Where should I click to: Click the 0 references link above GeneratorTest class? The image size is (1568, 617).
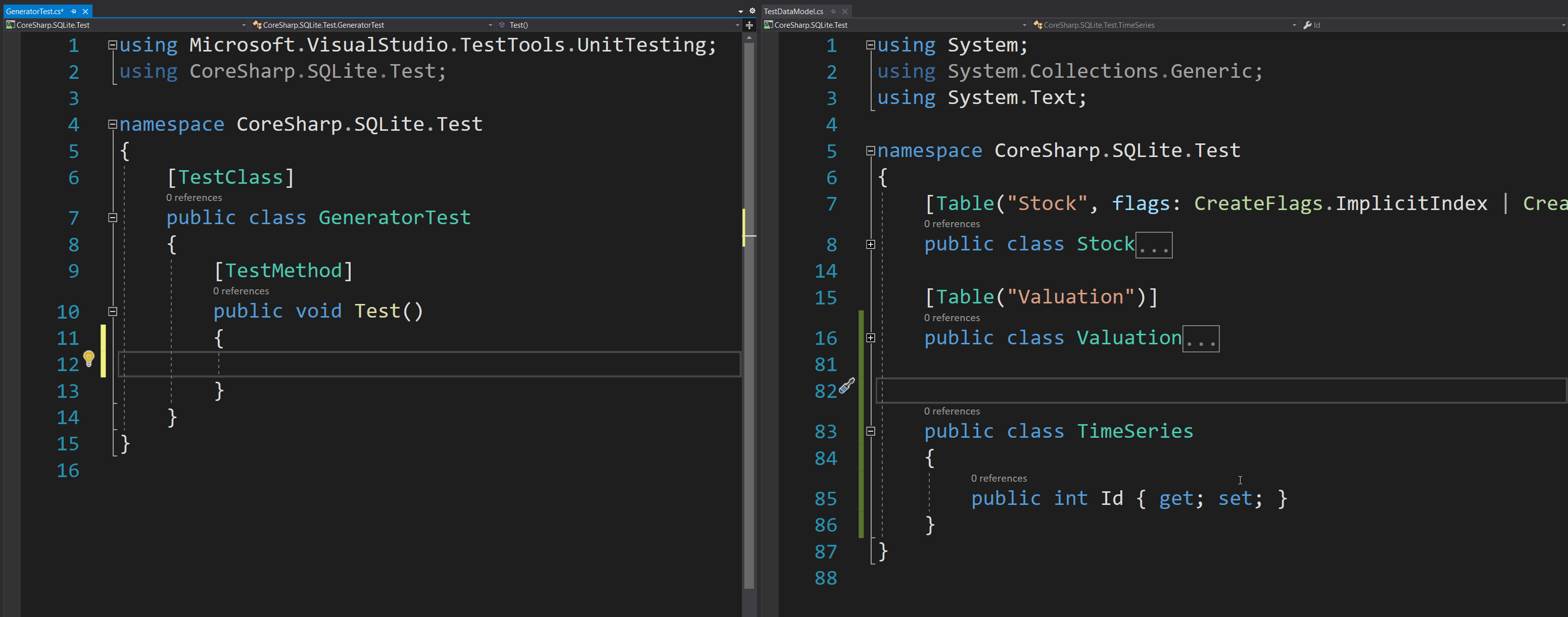point(194,197)
